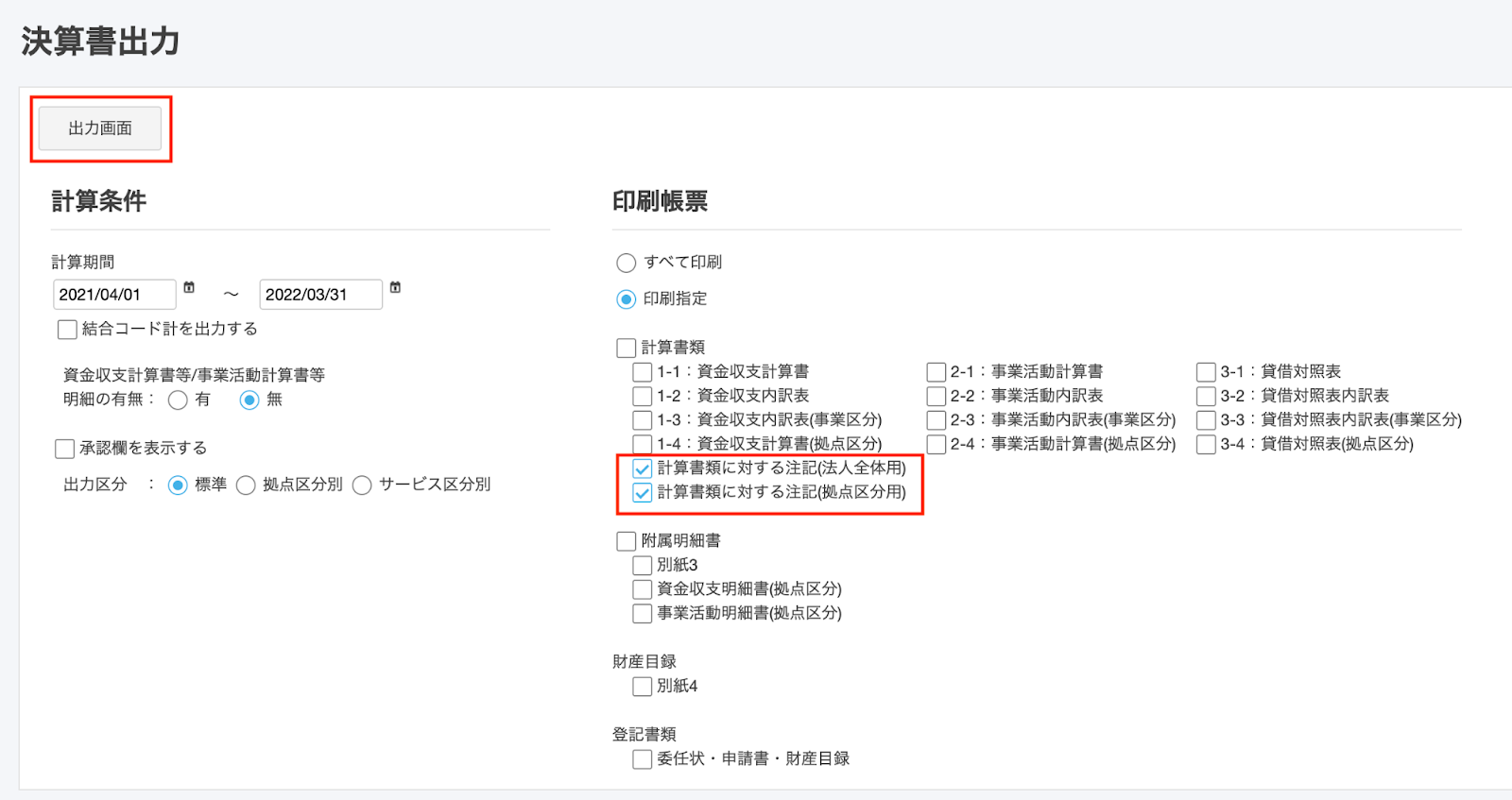The image size is (1512, 800).
Task: Check 3-4：貸借対照表(拠点区分)
Action: (x=1206, y=445)
